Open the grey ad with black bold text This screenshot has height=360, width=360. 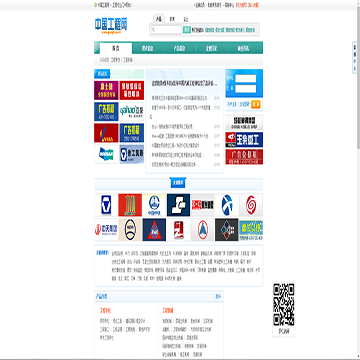(244, 123)
